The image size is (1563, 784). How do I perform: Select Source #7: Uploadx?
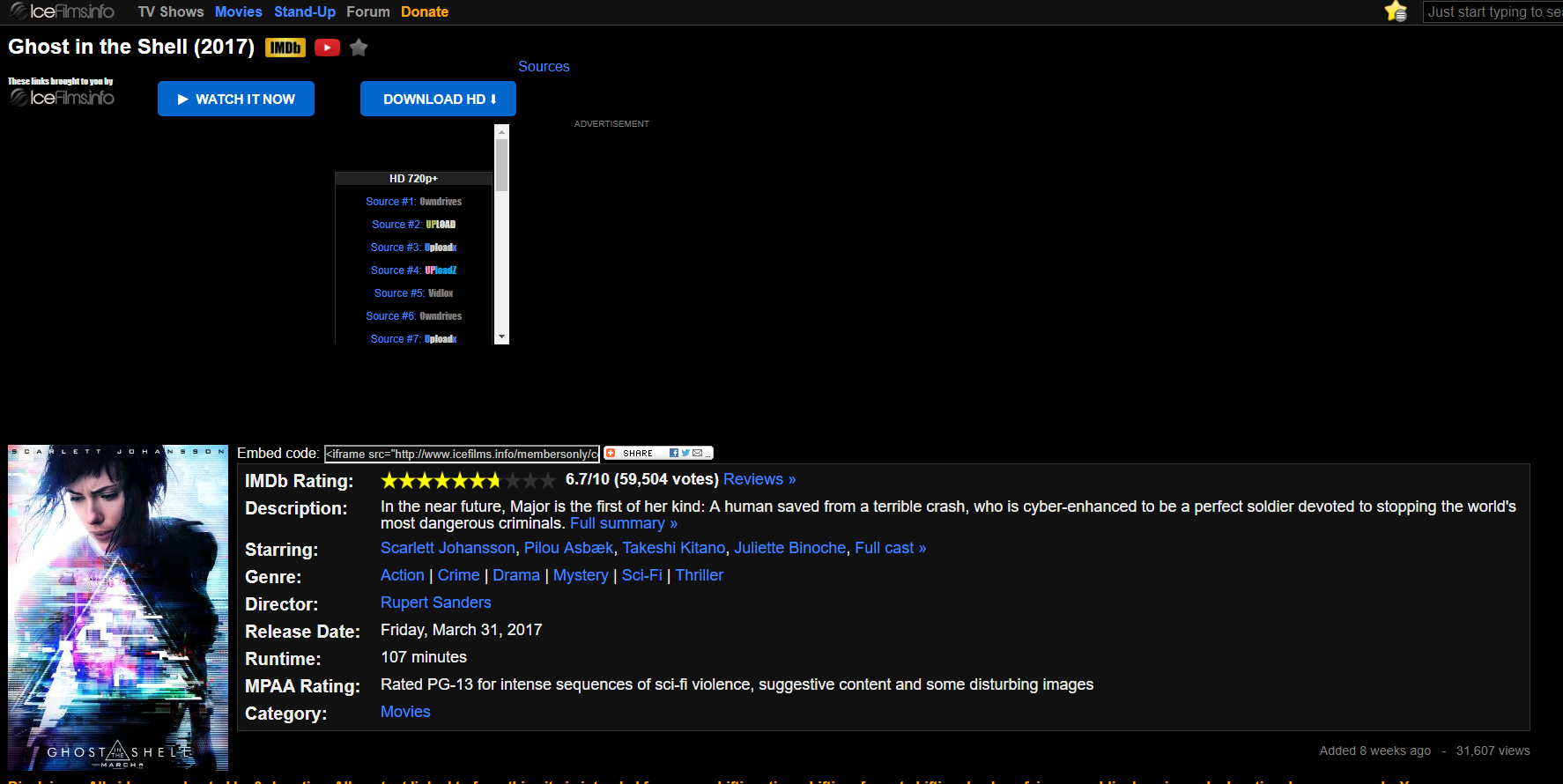click(414, 339)
